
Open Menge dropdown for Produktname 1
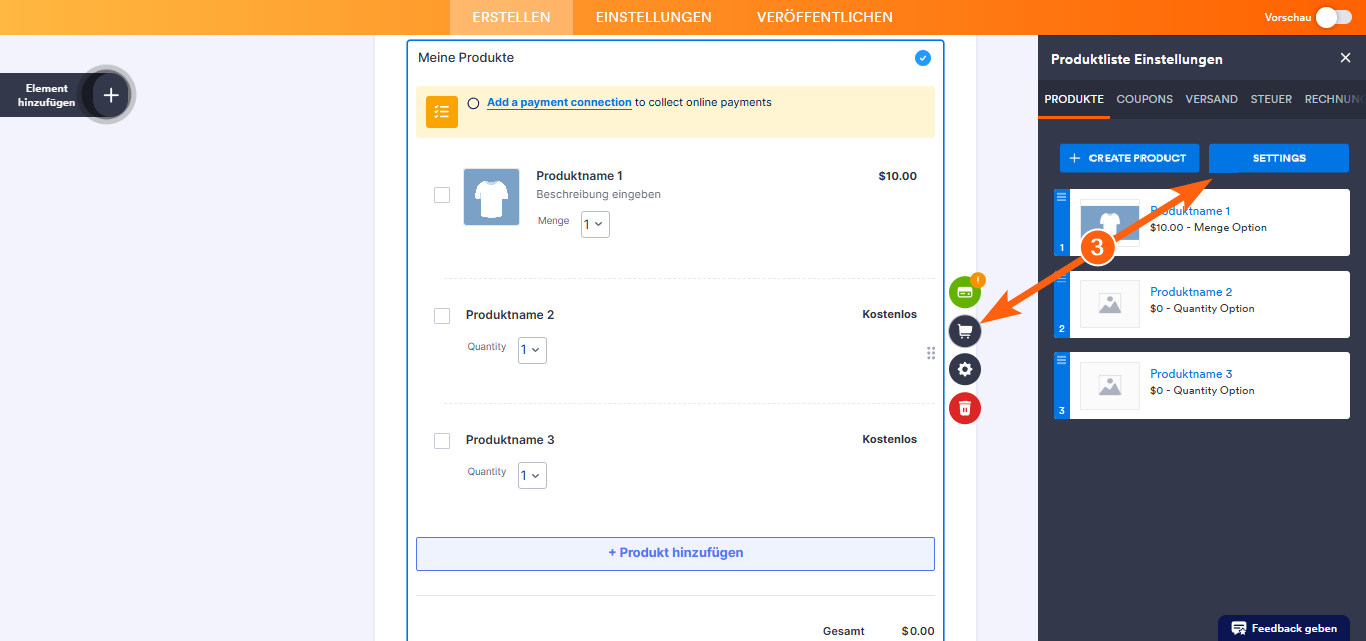595,225
